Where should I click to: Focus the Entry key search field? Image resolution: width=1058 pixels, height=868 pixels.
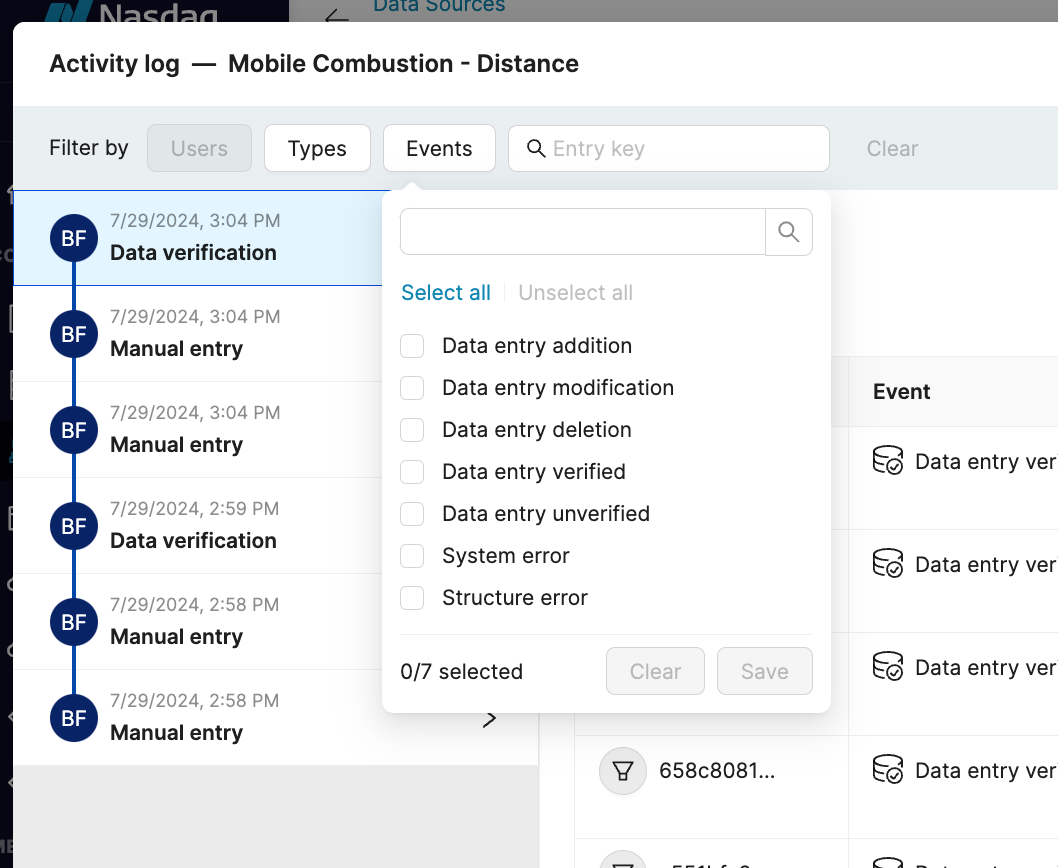[669, 148]
